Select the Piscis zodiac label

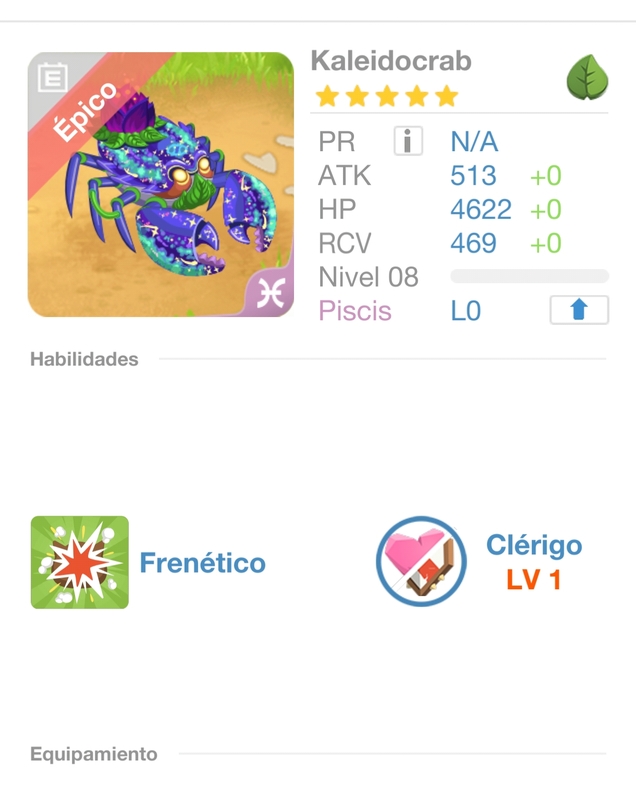(x=355, y=311)
